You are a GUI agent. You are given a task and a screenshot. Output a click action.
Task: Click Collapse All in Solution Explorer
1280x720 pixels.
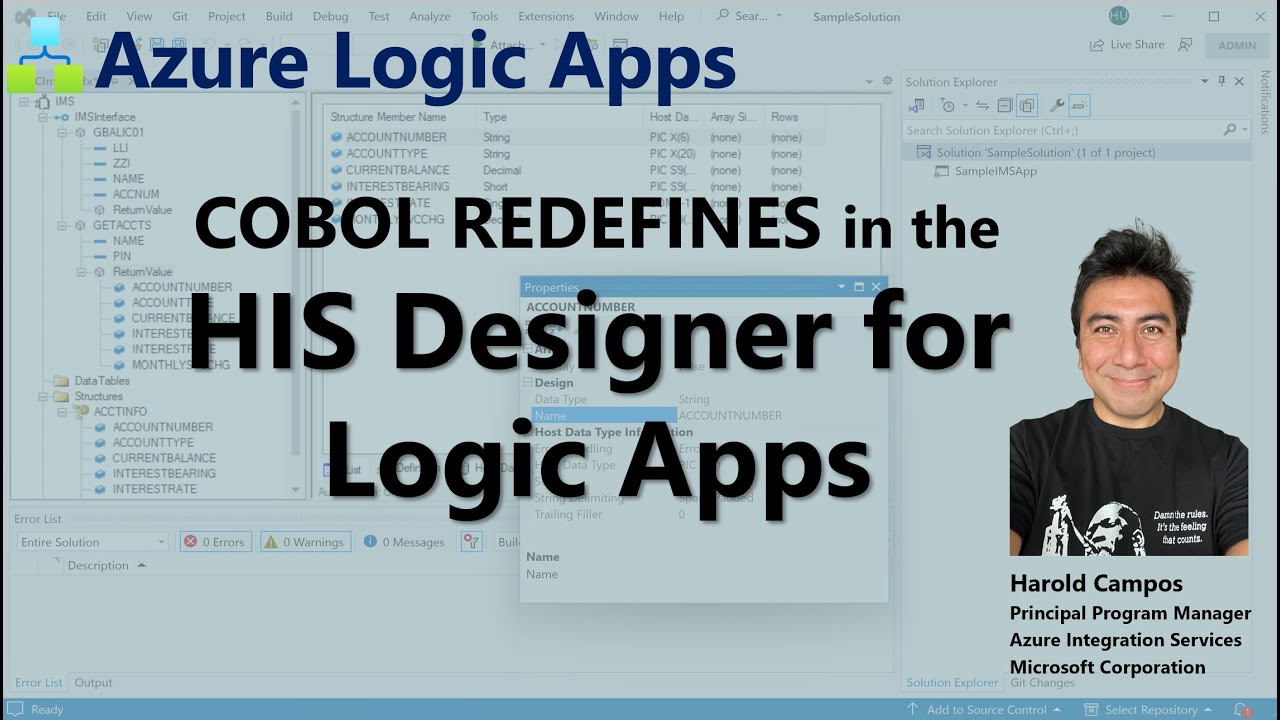coord(1005,105)
